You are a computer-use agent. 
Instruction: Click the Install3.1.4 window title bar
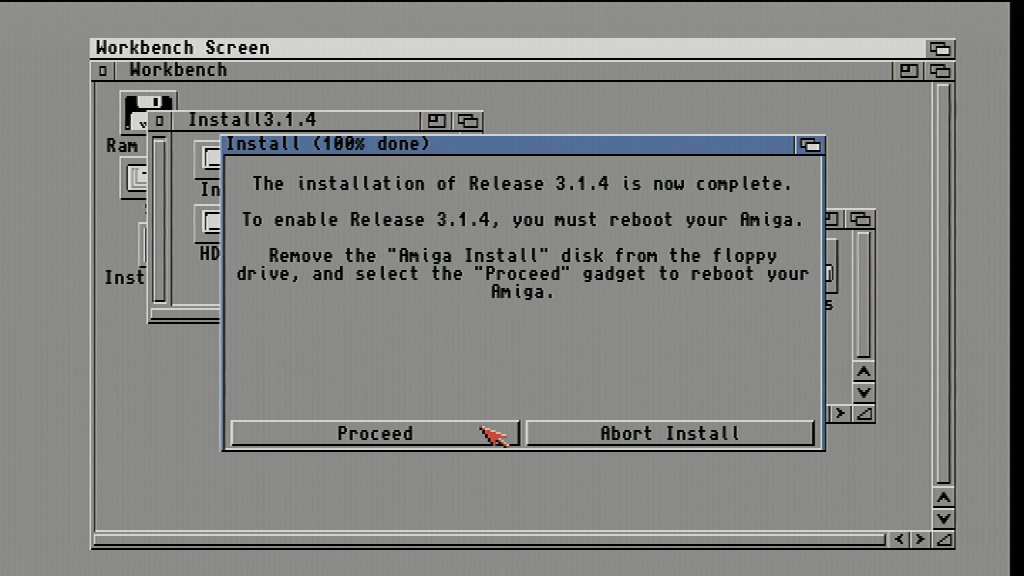point(294,121)
